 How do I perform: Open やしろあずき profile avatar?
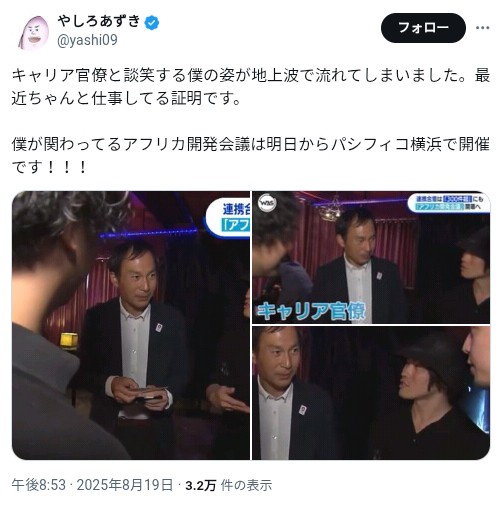pos(34,32)
